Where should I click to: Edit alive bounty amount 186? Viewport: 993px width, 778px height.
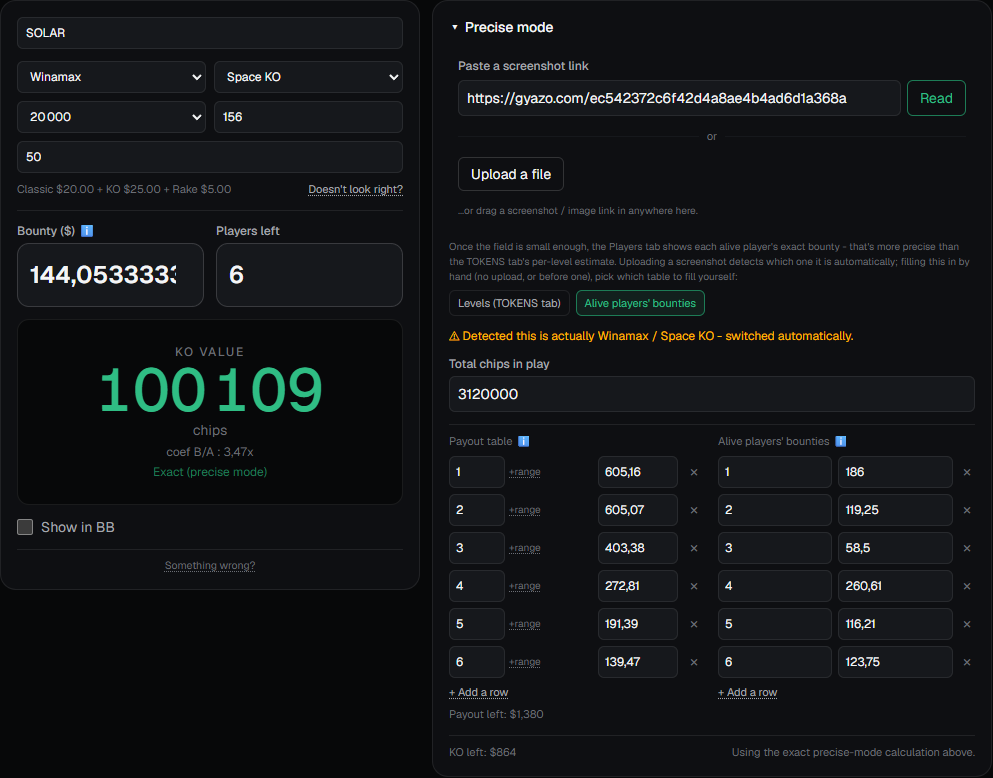895,472
